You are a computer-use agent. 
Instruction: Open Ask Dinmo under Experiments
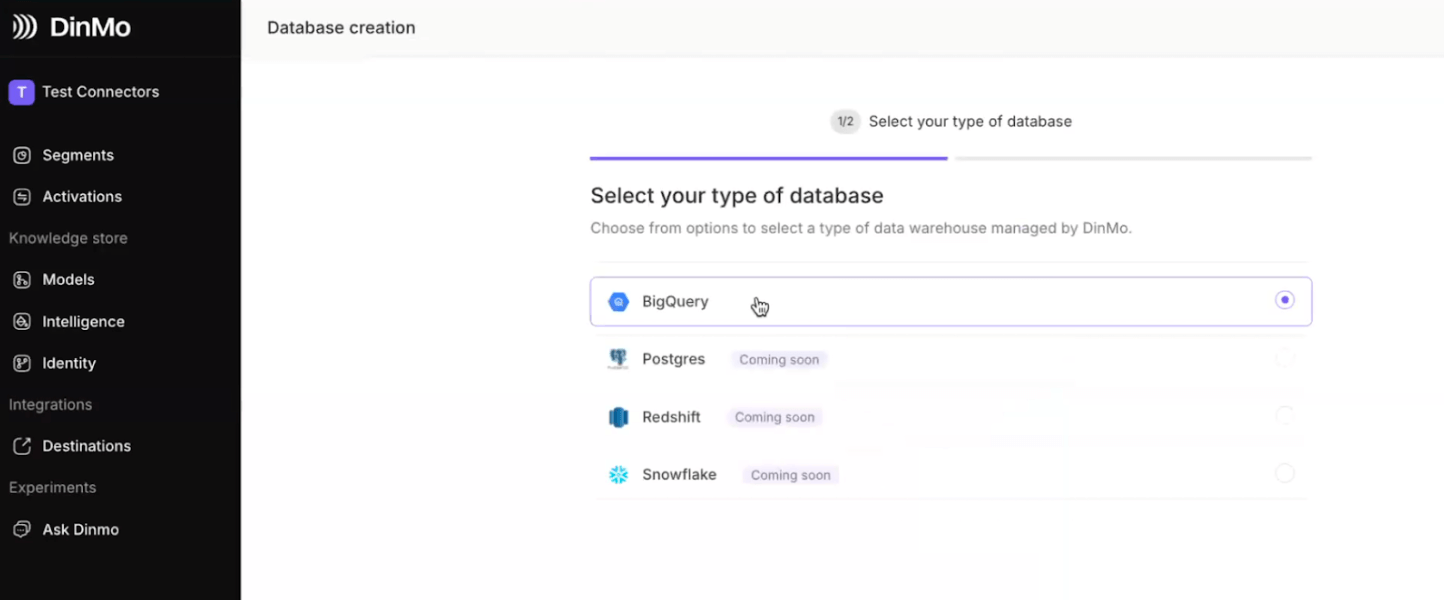[80, 530]
